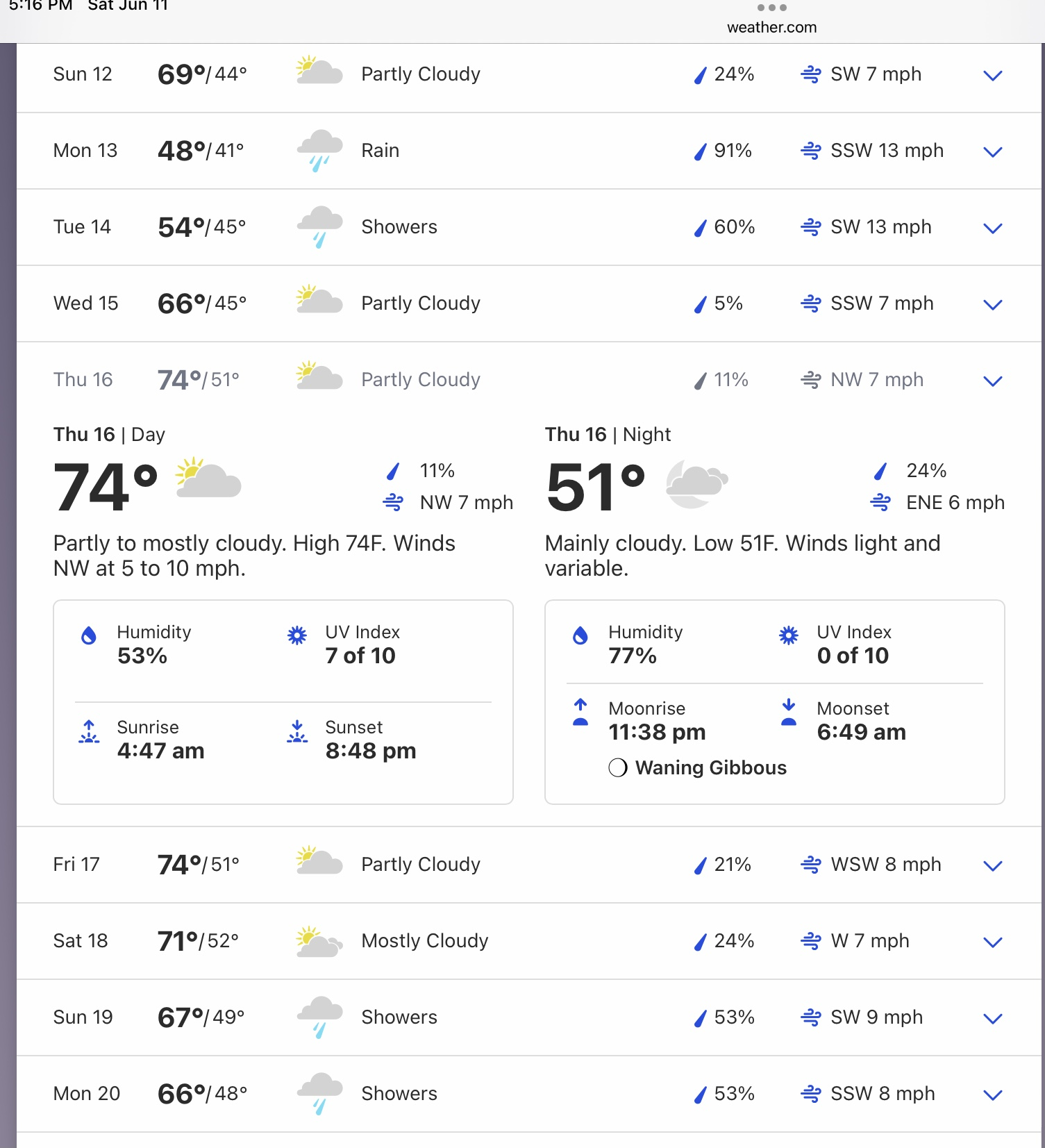Click the three-dot menu above weather.com
This screenshot has width=1045, height=1148.
pos(771,8)
